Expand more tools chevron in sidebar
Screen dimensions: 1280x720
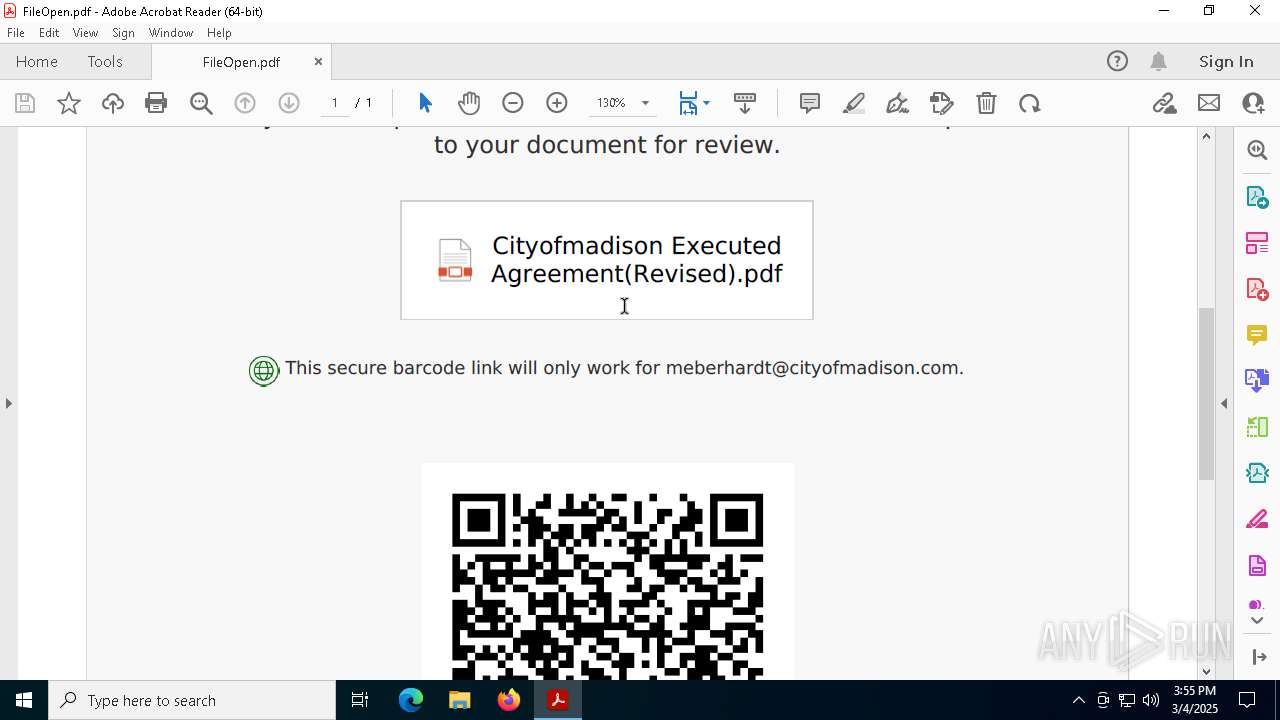(x=1257, y=621)
